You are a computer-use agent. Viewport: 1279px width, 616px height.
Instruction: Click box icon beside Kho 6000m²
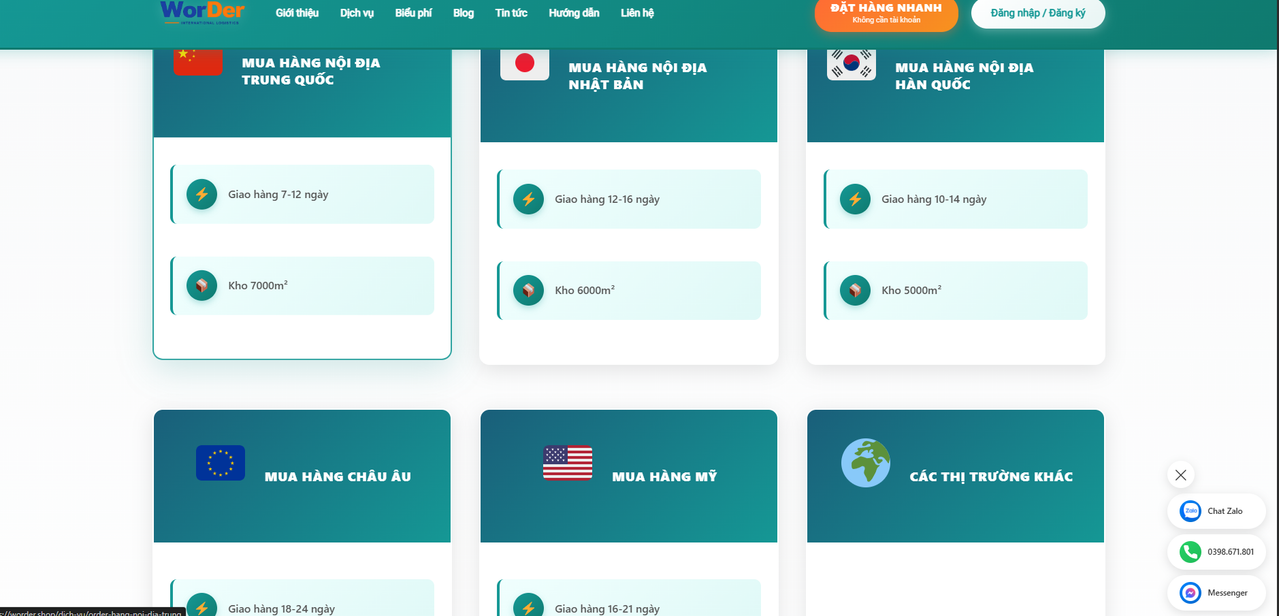point(528,290)
